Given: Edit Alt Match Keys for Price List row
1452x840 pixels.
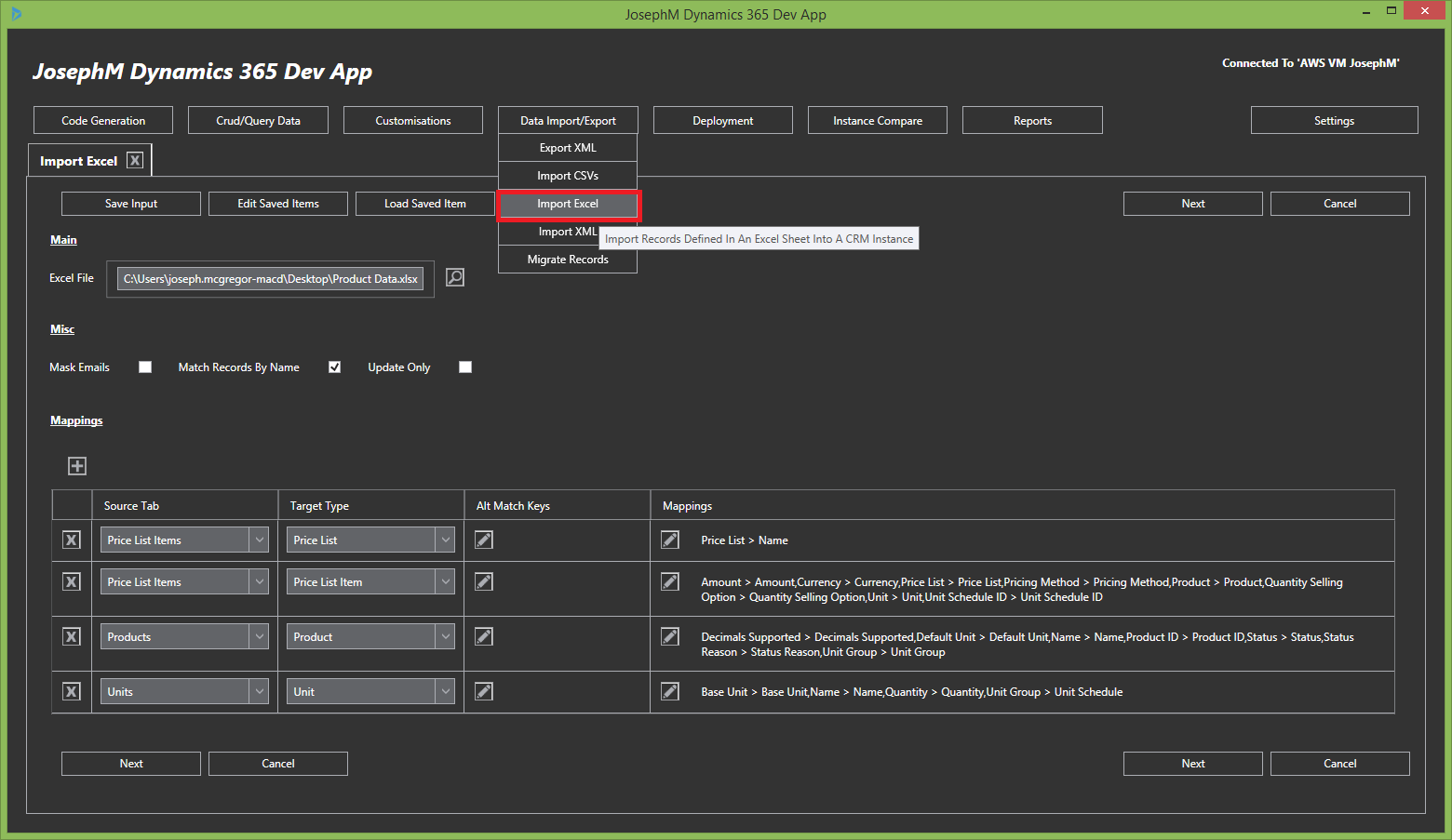Looking at the screenshot, I should tap(484, 540).
